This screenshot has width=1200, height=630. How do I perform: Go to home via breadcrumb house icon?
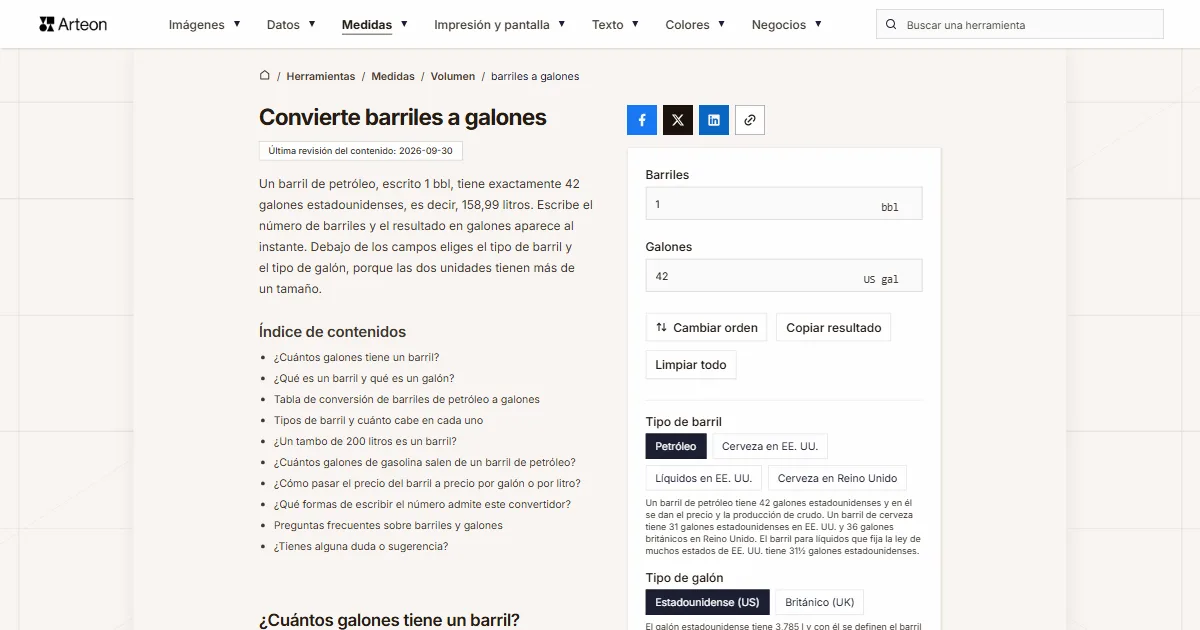coord(265,75)
